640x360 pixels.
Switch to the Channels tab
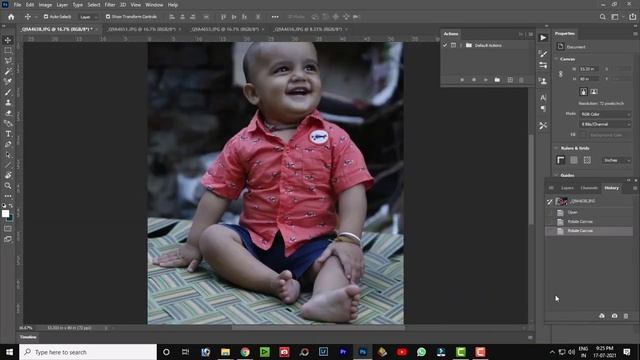coord(589,188)
